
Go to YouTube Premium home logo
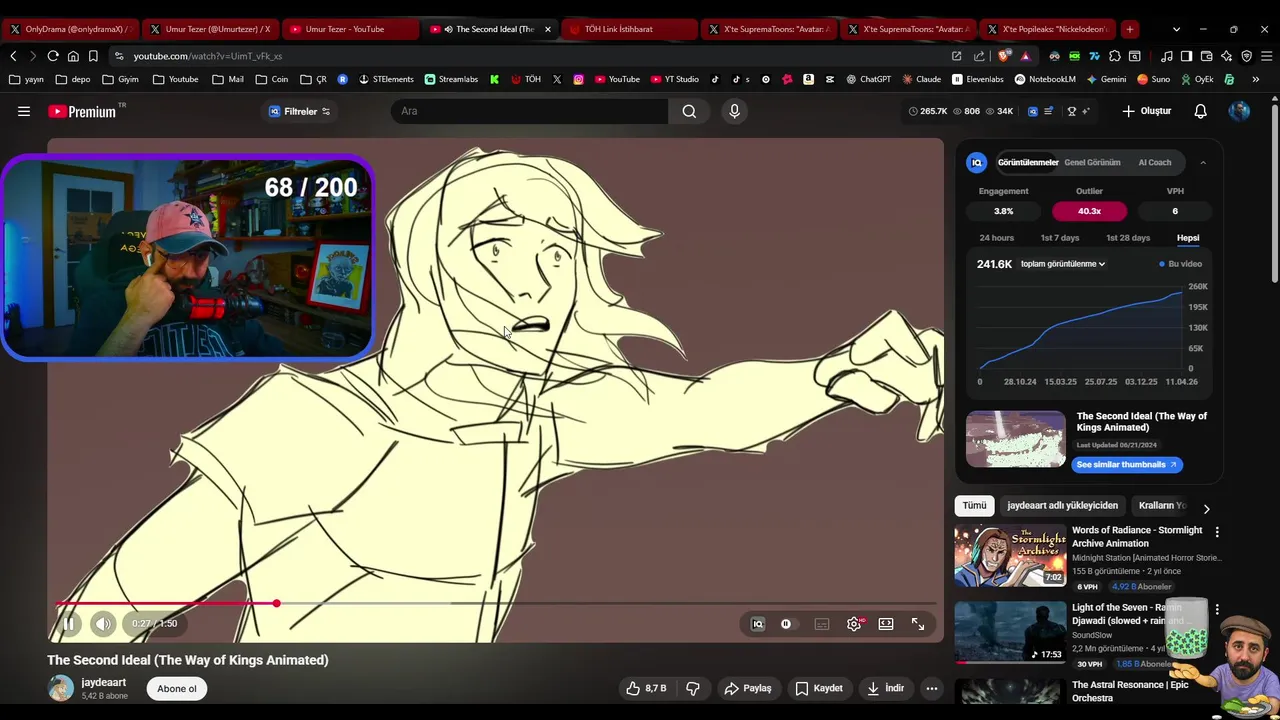82,111
